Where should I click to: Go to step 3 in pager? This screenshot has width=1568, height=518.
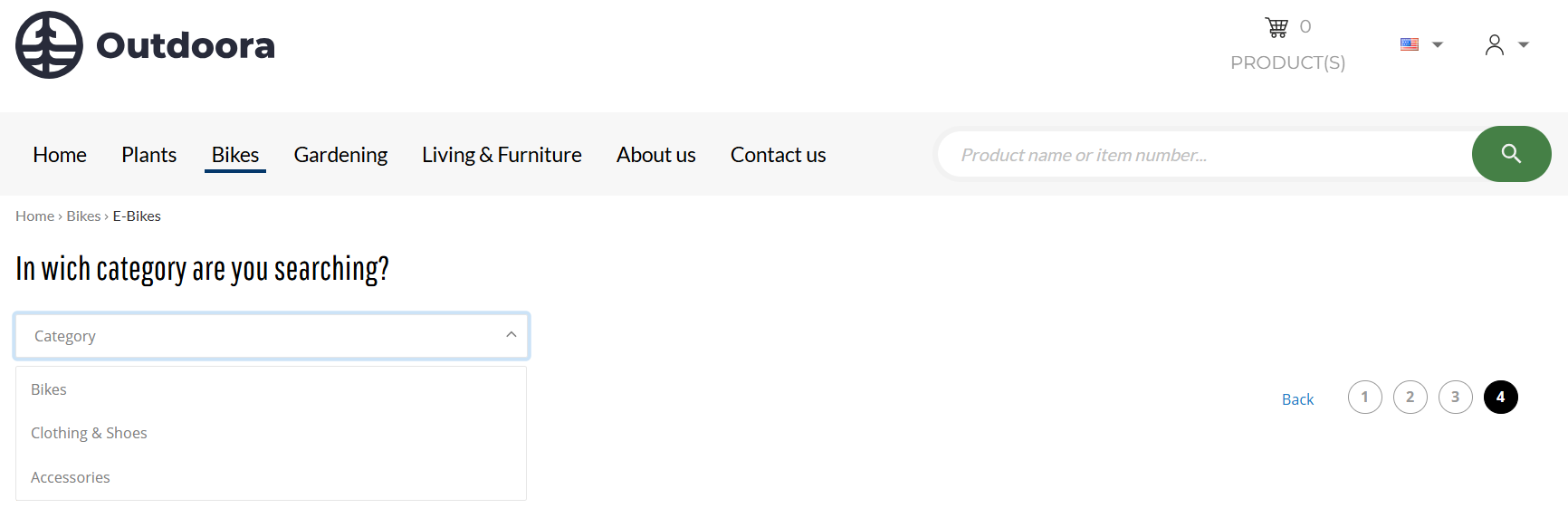(x=1456, y=397)
